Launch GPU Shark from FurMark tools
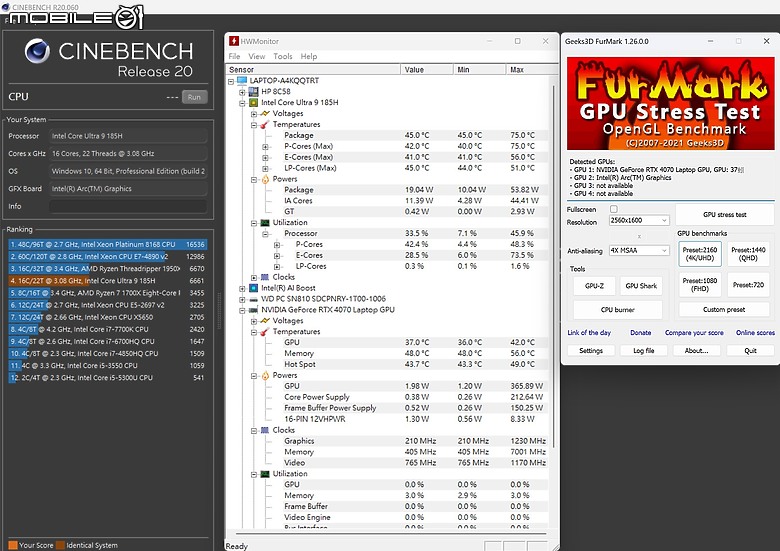The width and height of the screenshot is (780, 551). tap(641, 286)
